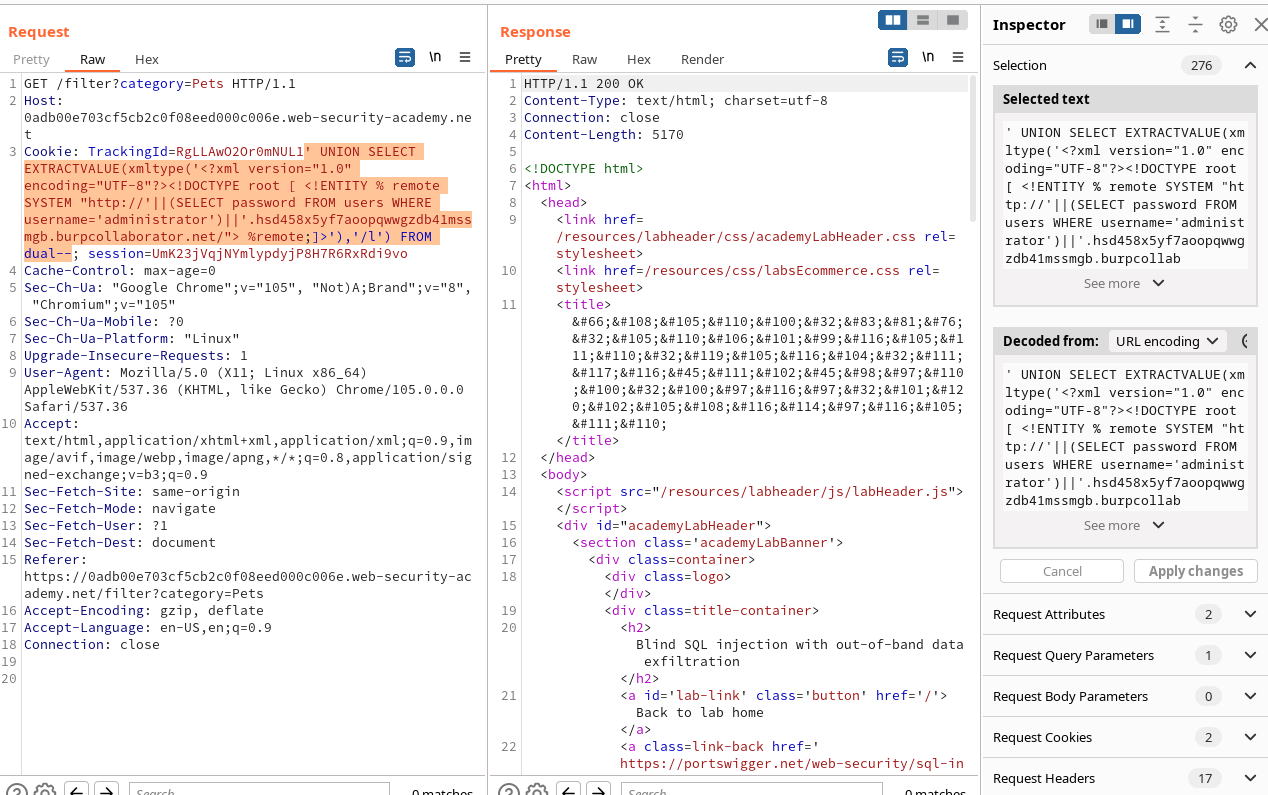
Task: Open the URL encoding dropdown
Action: pos(1167,341)
